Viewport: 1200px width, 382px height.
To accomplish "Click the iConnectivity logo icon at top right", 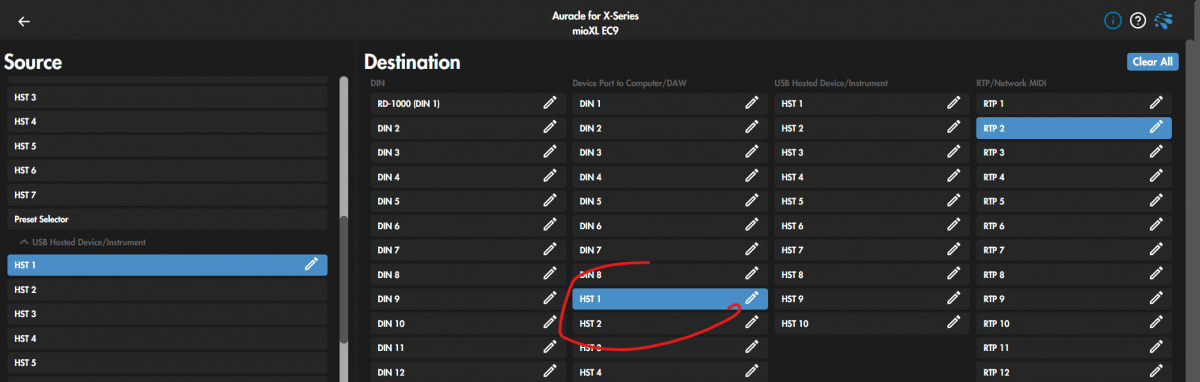I will pos(1163,20).
